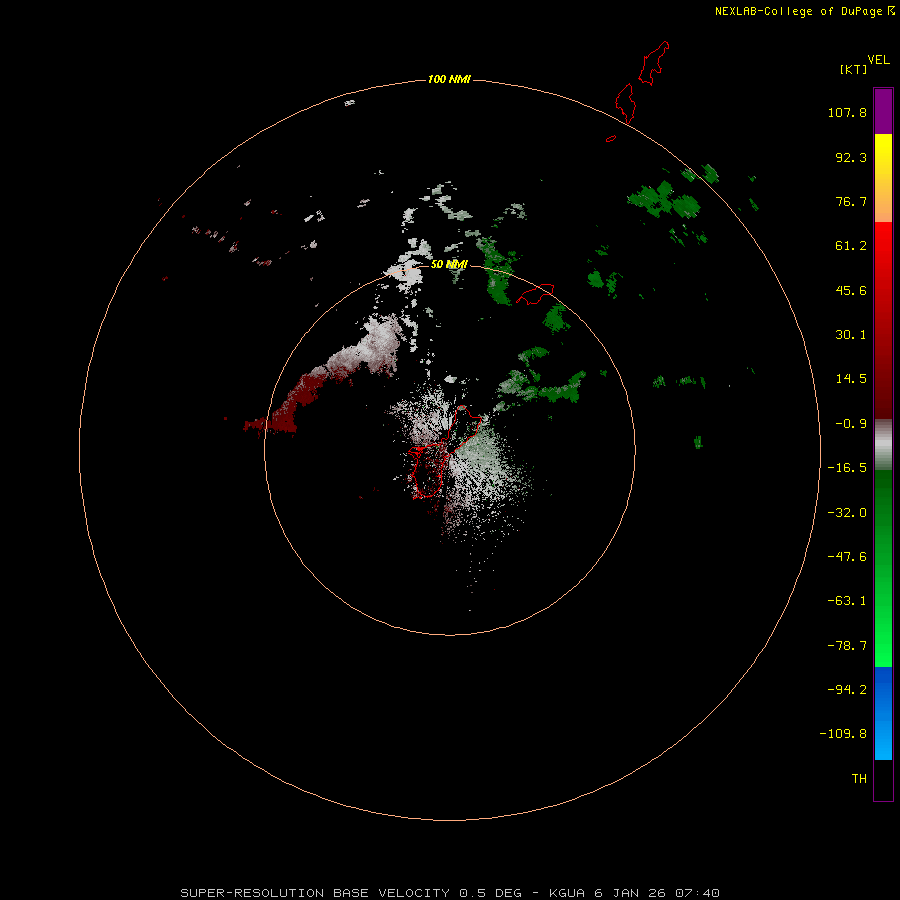Click the TH threshold label
900x900 pixels.
click(x=859, y=778)
